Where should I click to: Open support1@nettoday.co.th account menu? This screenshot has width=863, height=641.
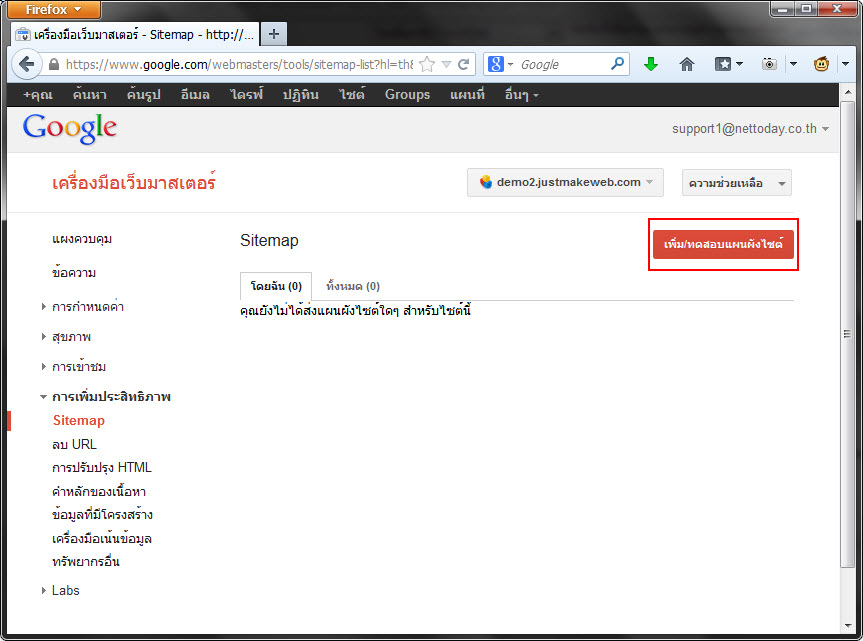pos(750,129)
